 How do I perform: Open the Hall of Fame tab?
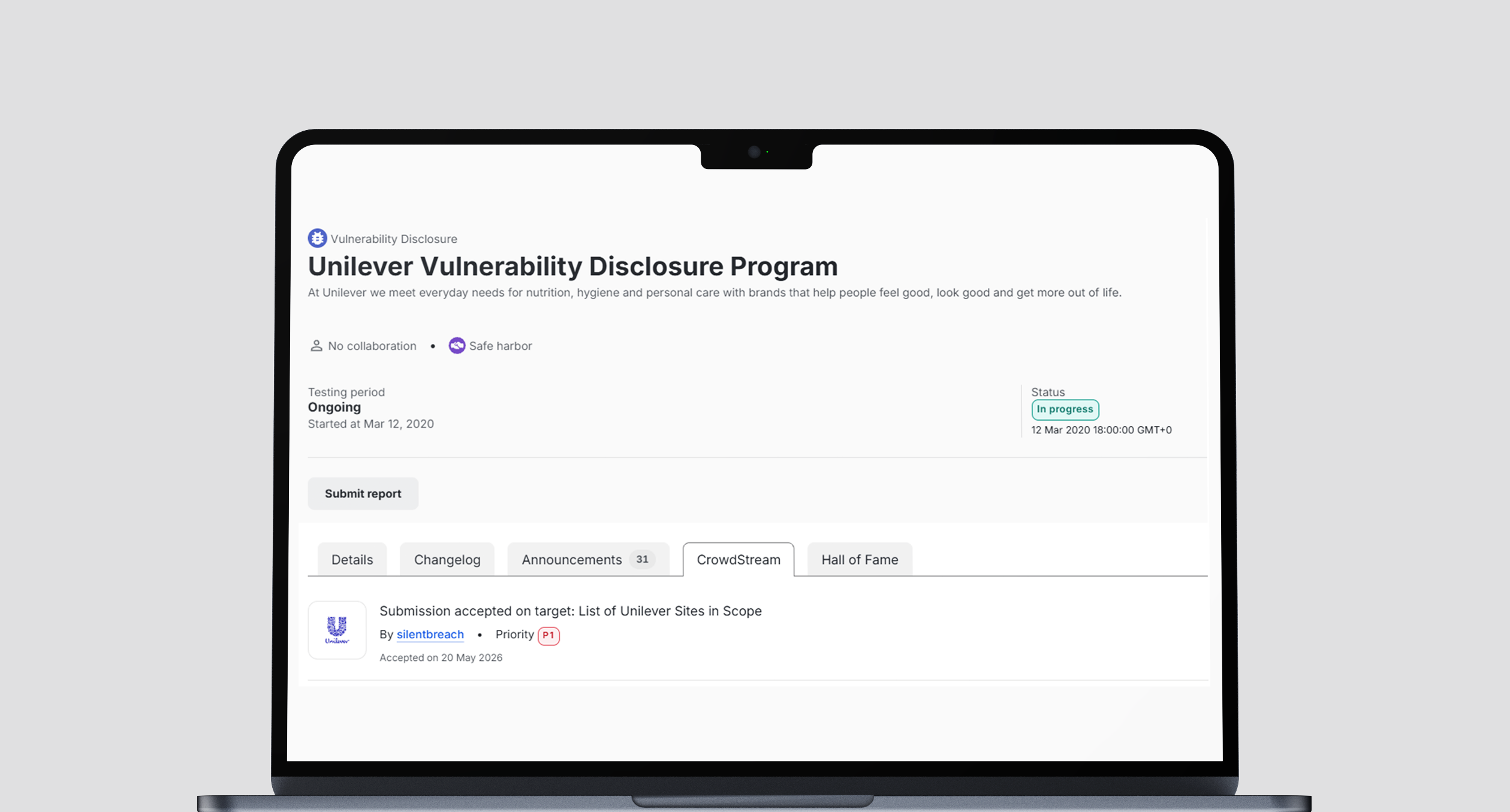point(860,559)
